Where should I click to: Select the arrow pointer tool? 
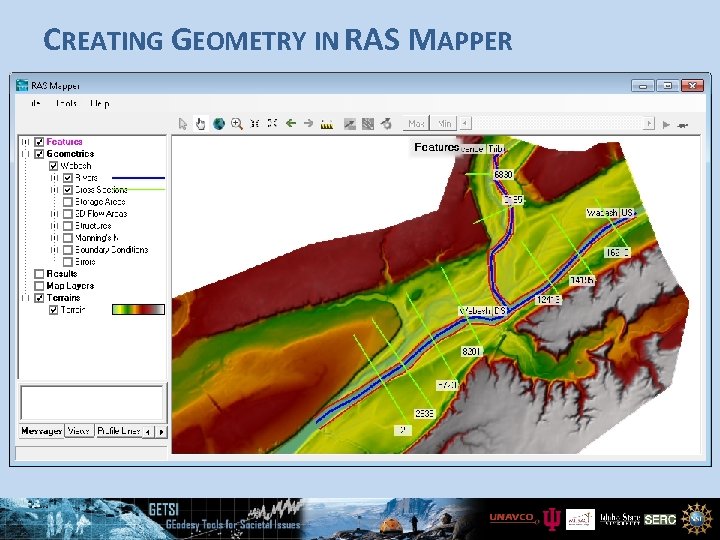coord(183,124)
